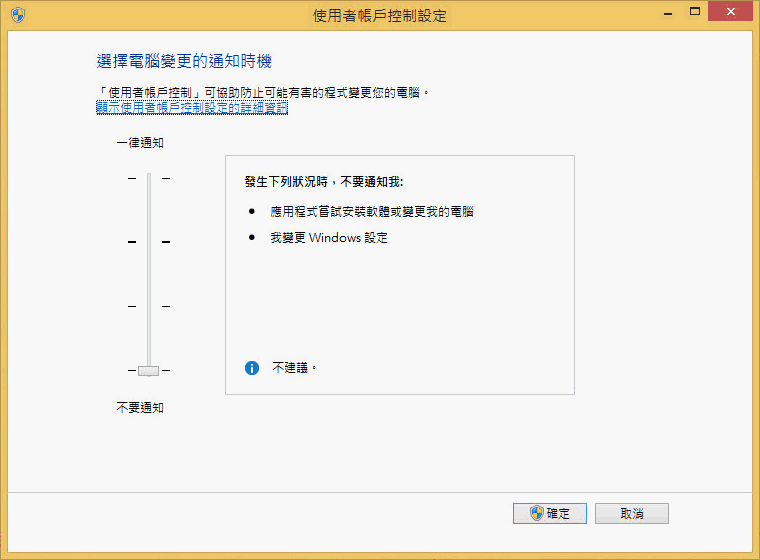Click the 一律通知 label above the slider
760x560 pixels.
tap(140, 143)
